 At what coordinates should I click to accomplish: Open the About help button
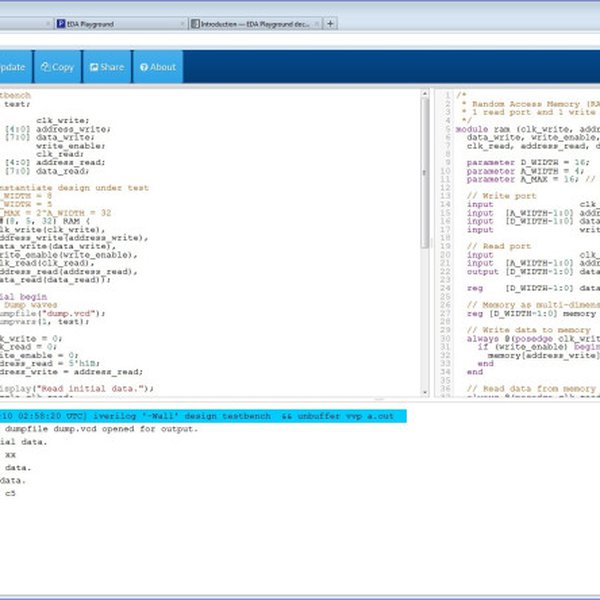158,67
